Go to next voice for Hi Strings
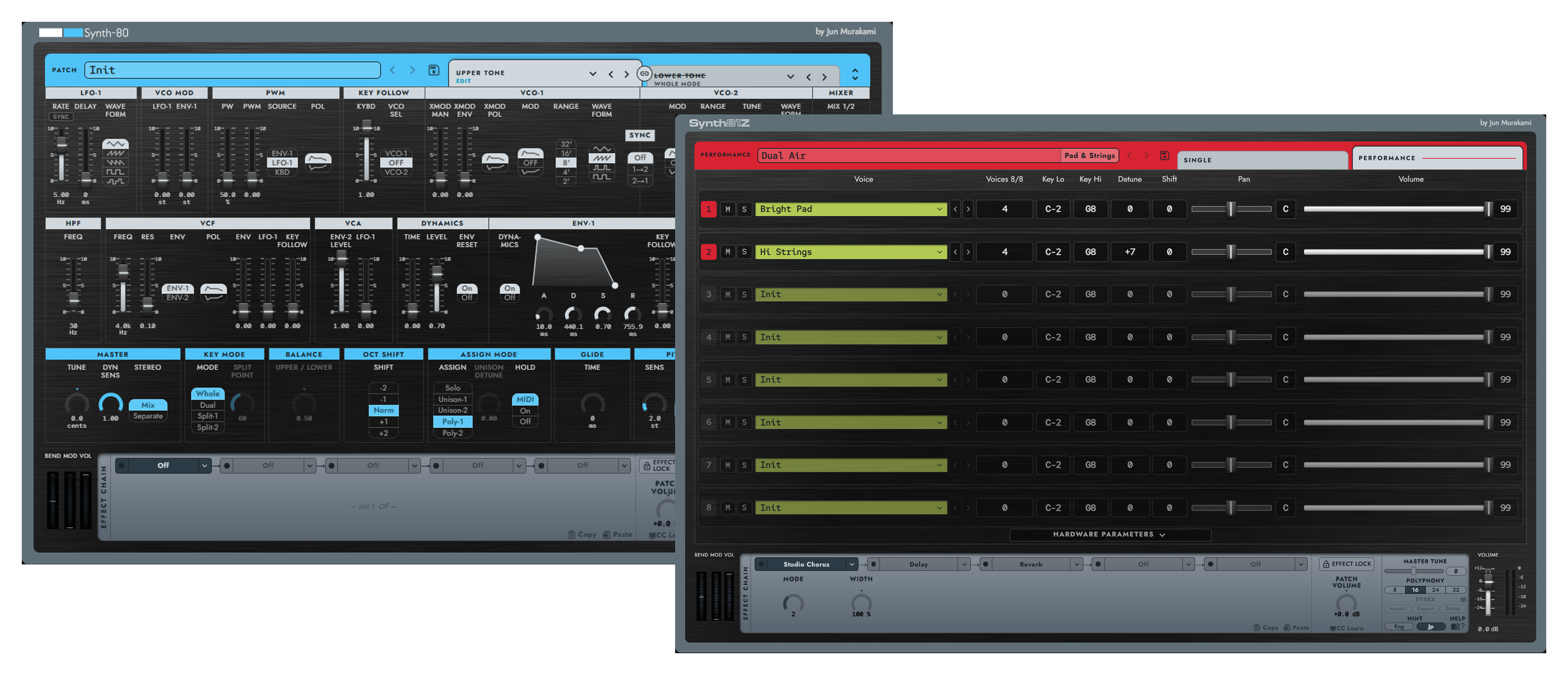This screenshot has width=1568, height=675. click(968, 252)
